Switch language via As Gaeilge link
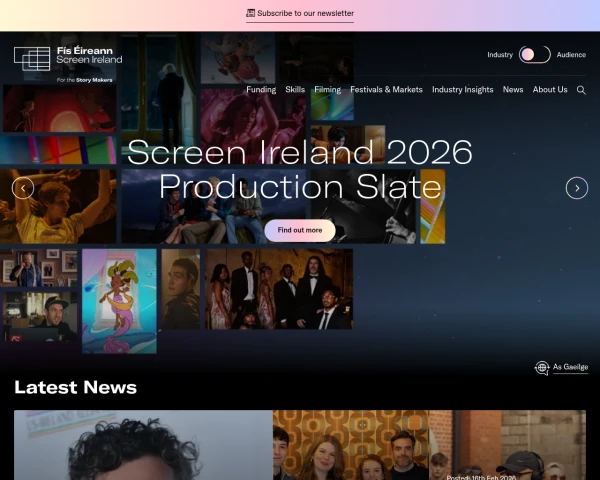 (570, 367)
